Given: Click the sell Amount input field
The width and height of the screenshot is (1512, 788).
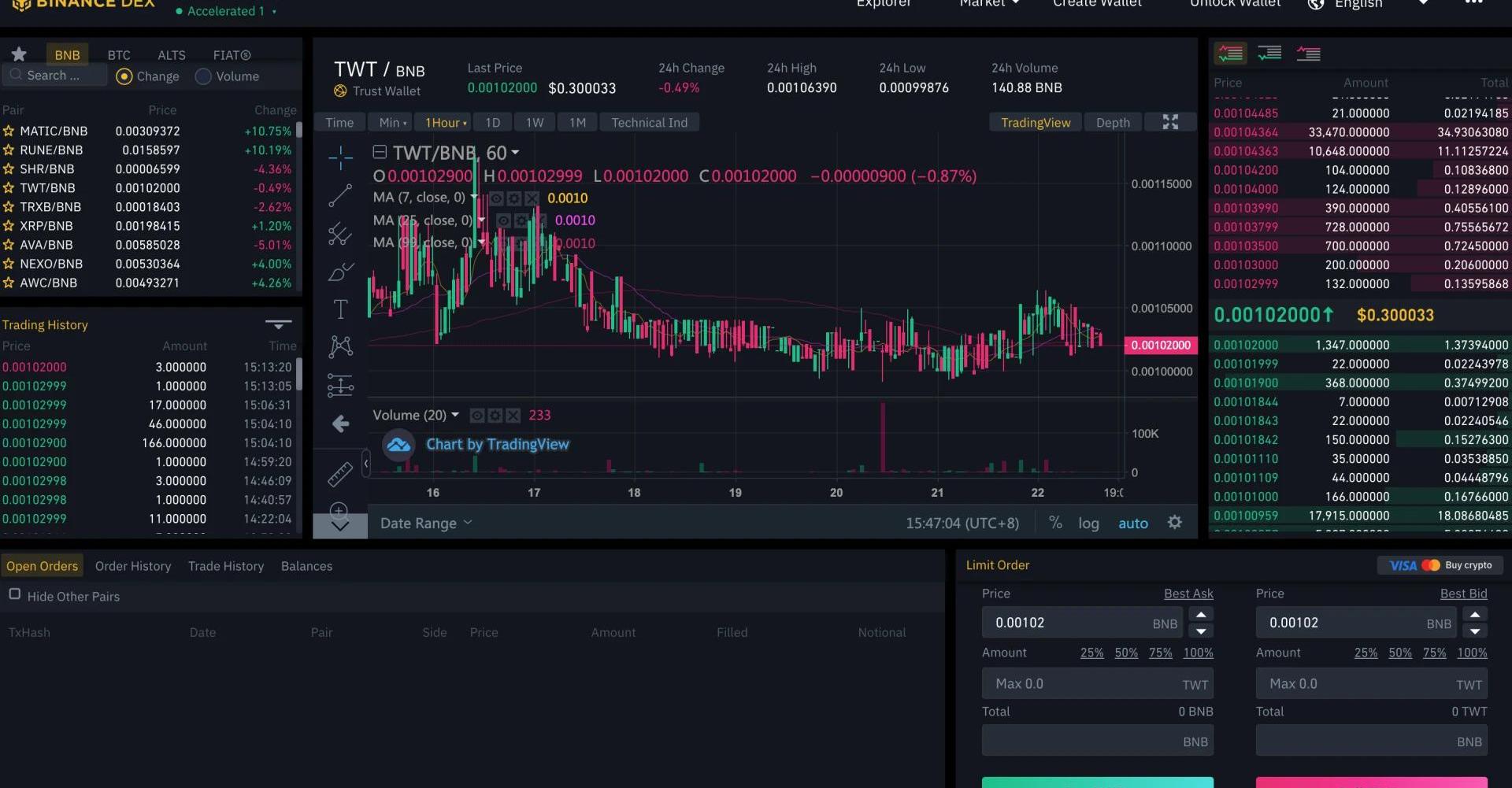Looking at the screenshot, I should click(x=1371, y=683).
